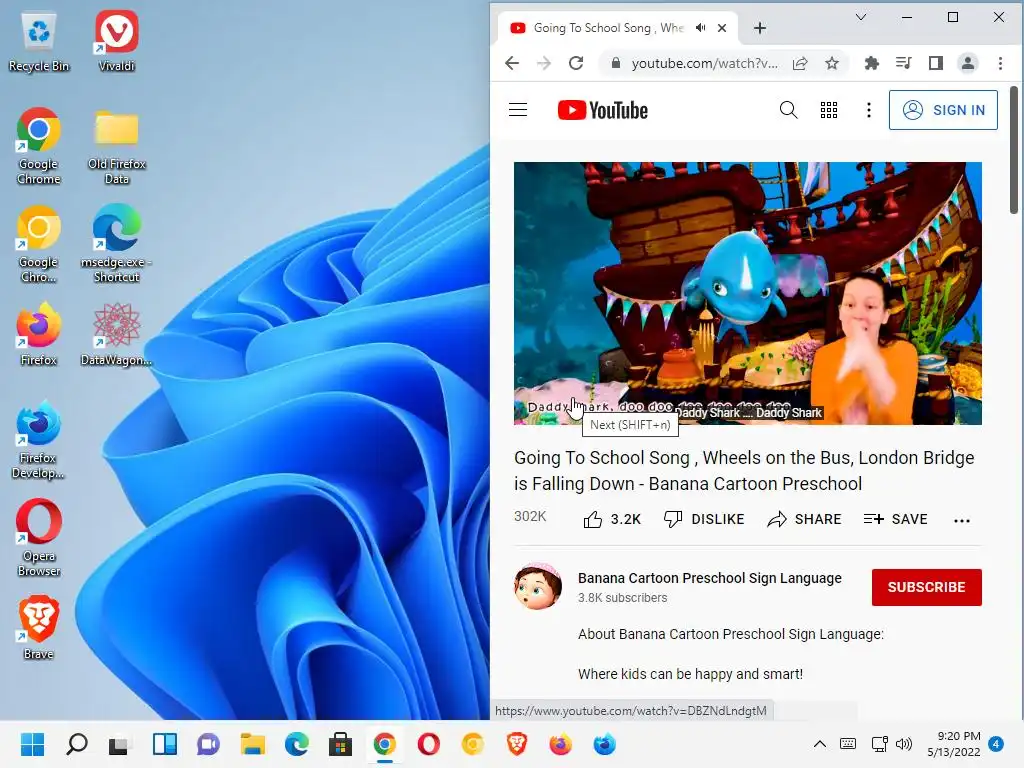
Task: Click the SHARE button
Action: pos(804,519)
